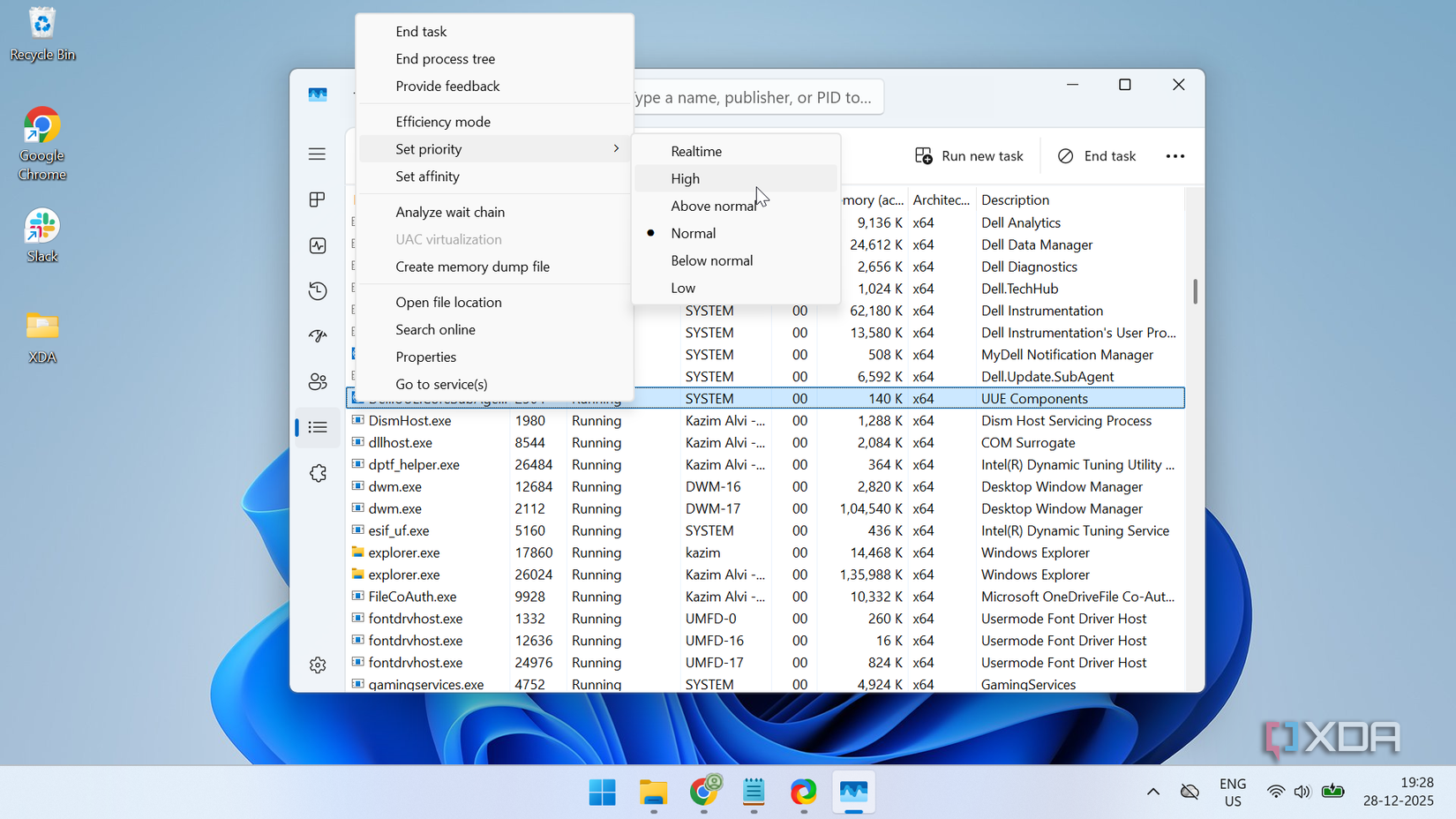This screenshot has width=1456, height=819.
Task: Choose Go to service(s)
Action: (494, 384)
